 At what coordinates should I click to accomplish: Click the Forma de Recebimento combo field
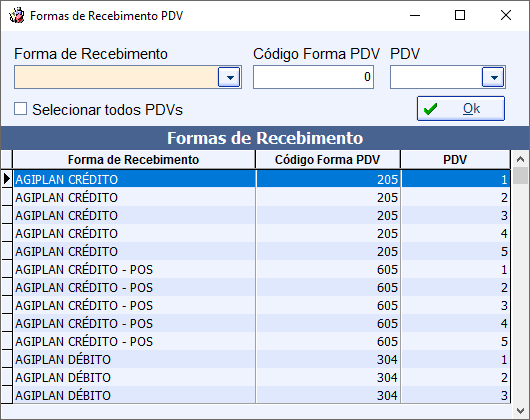pos(117,77)
